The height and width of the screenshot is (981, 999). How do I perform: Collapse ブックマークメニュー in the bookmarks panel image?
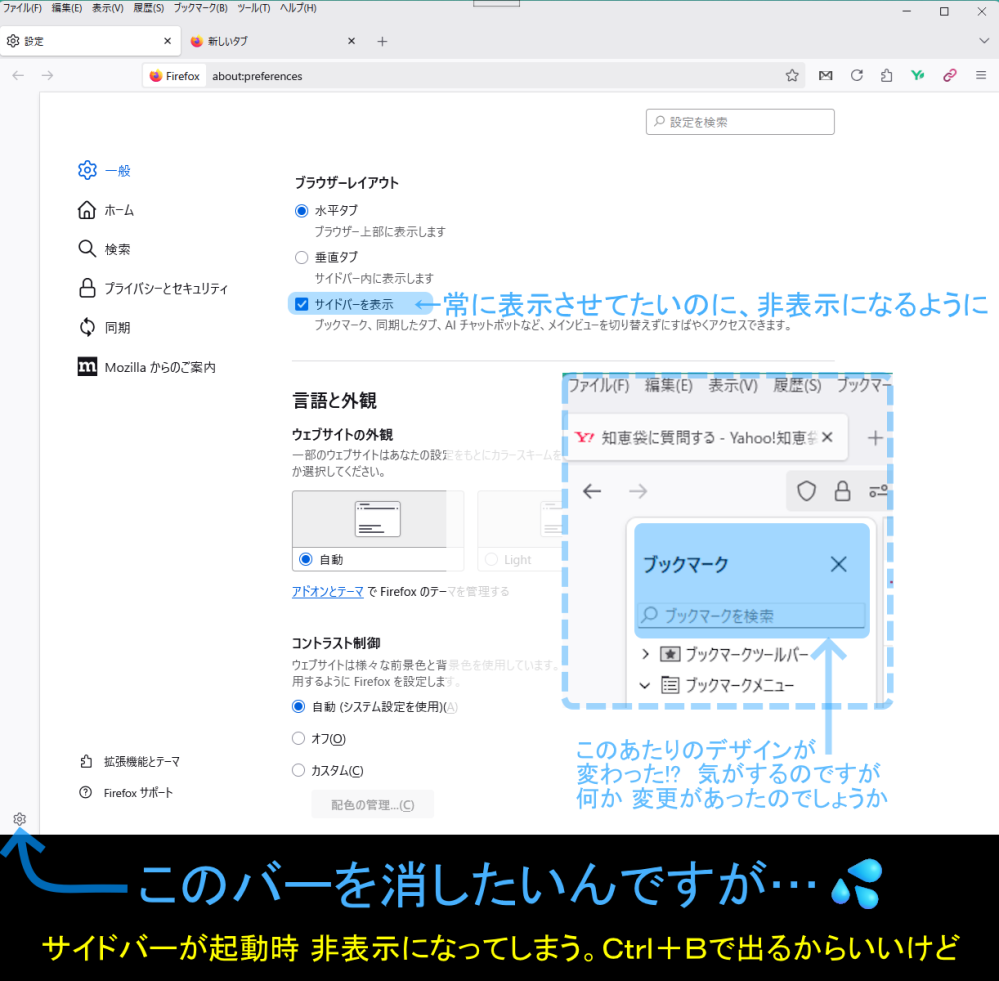pos(645,685)
